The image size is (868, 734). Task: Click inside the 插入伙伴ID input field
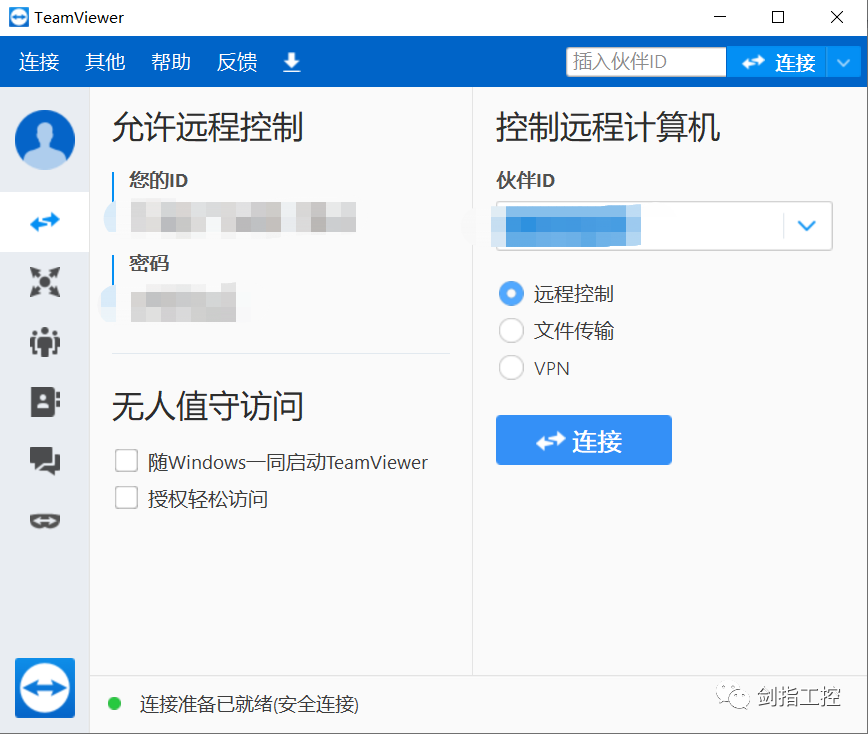(645, 61)
